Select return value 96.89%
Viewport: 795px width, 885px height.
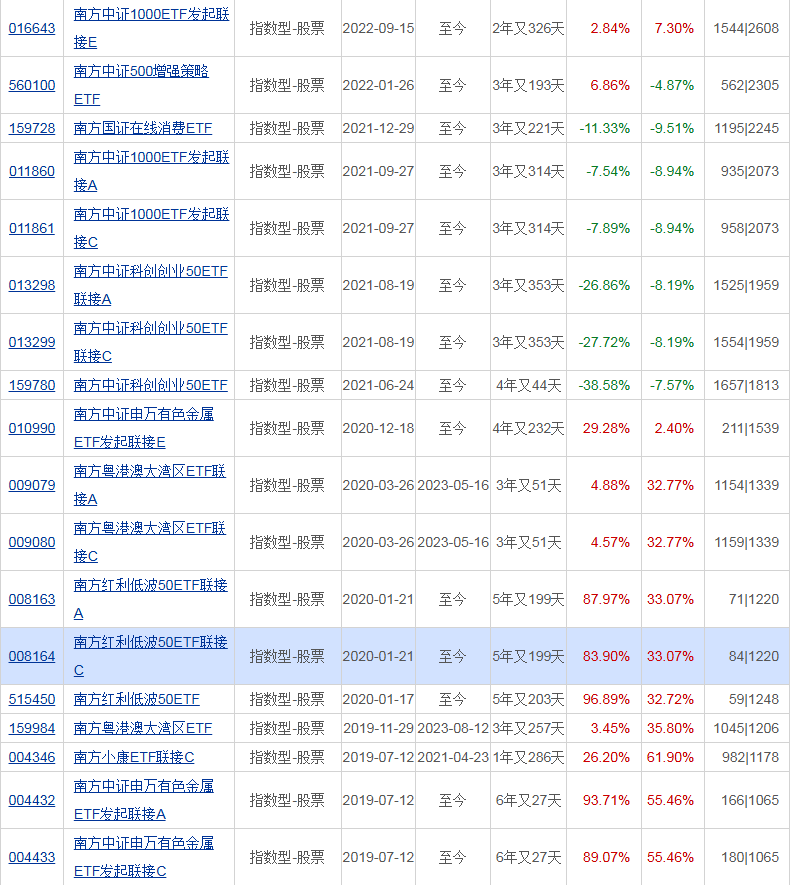(x=606, y=699)
